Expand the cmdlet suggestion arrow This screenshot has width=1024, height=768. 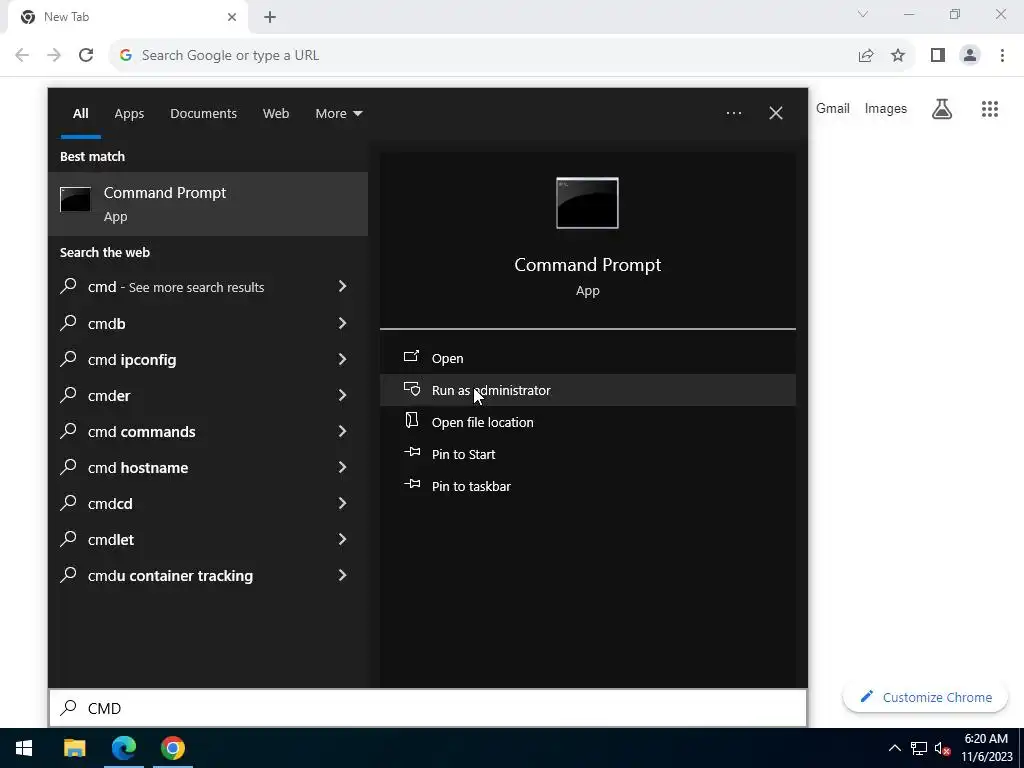[342, 539]
